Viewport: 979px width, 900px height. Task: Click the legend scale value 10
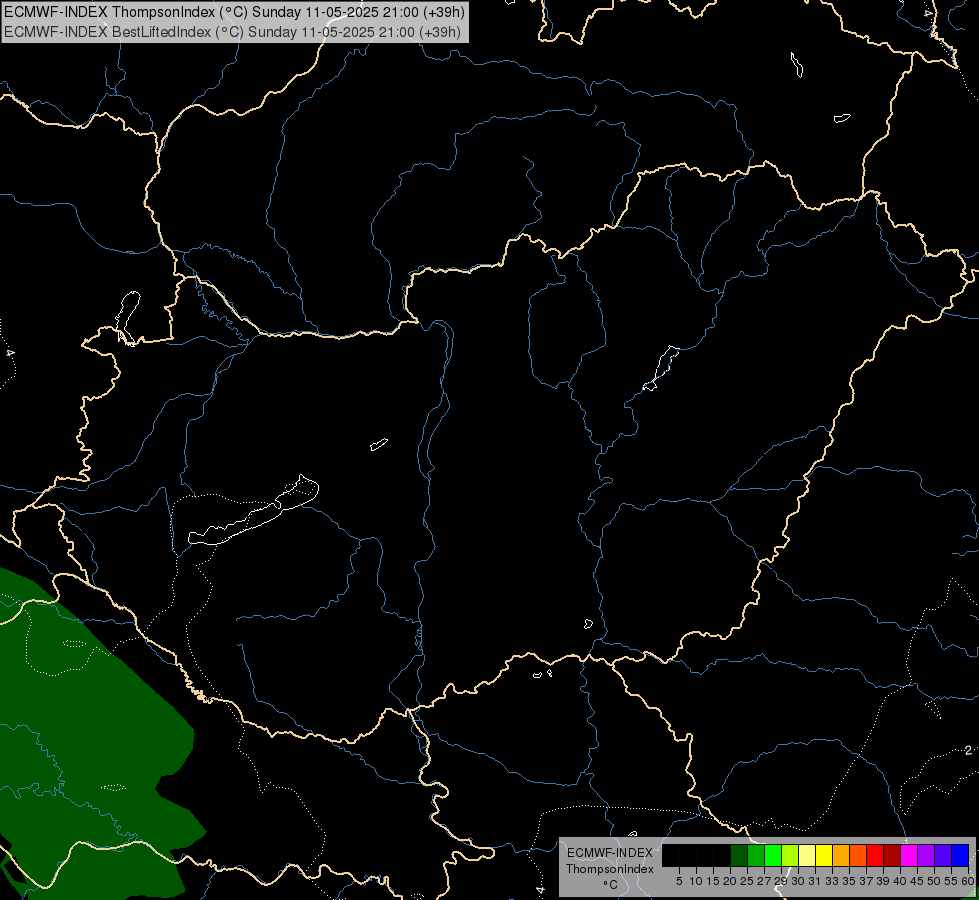click(x=696, y=881)
